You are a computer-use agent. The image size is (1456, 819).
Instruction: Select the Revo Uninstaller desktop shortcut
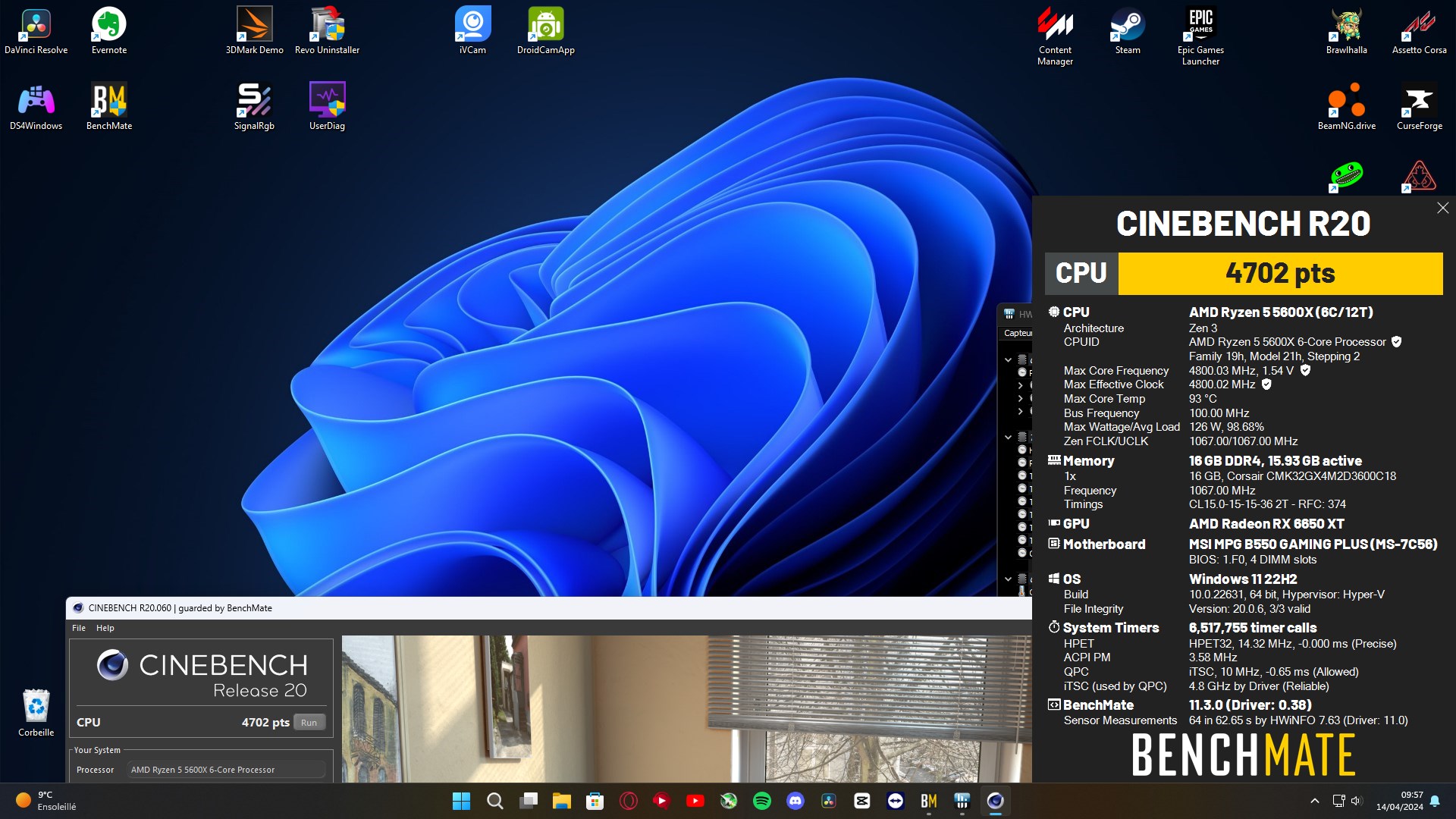click(327, 32)
